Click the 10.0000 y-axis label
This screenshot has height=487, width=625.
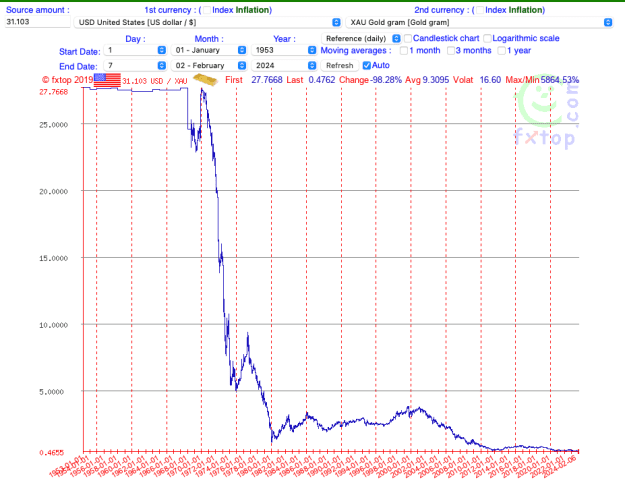point(53,325)
